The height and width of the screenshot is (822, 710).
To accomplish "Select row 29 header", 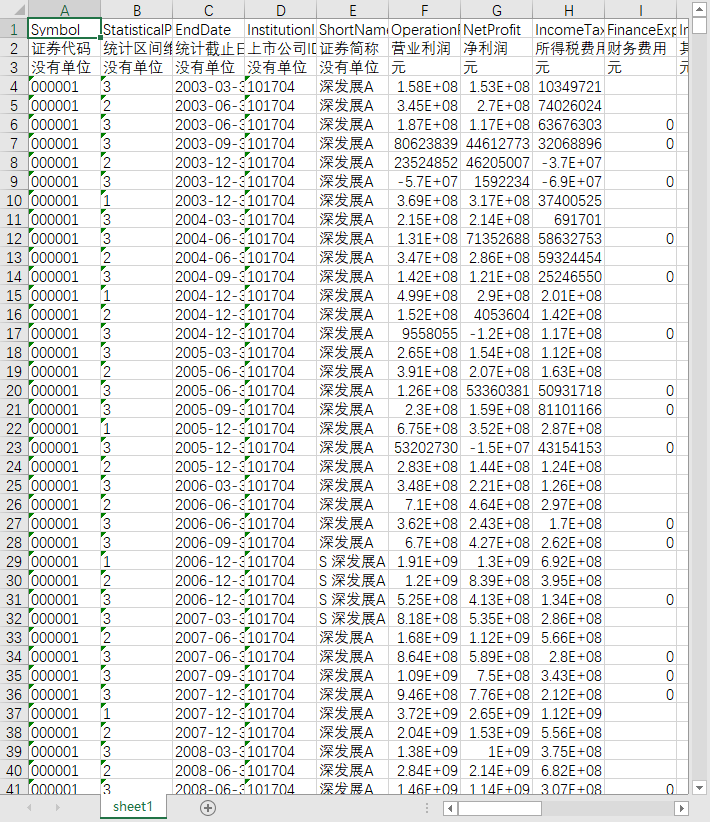I will click(14, 561).
